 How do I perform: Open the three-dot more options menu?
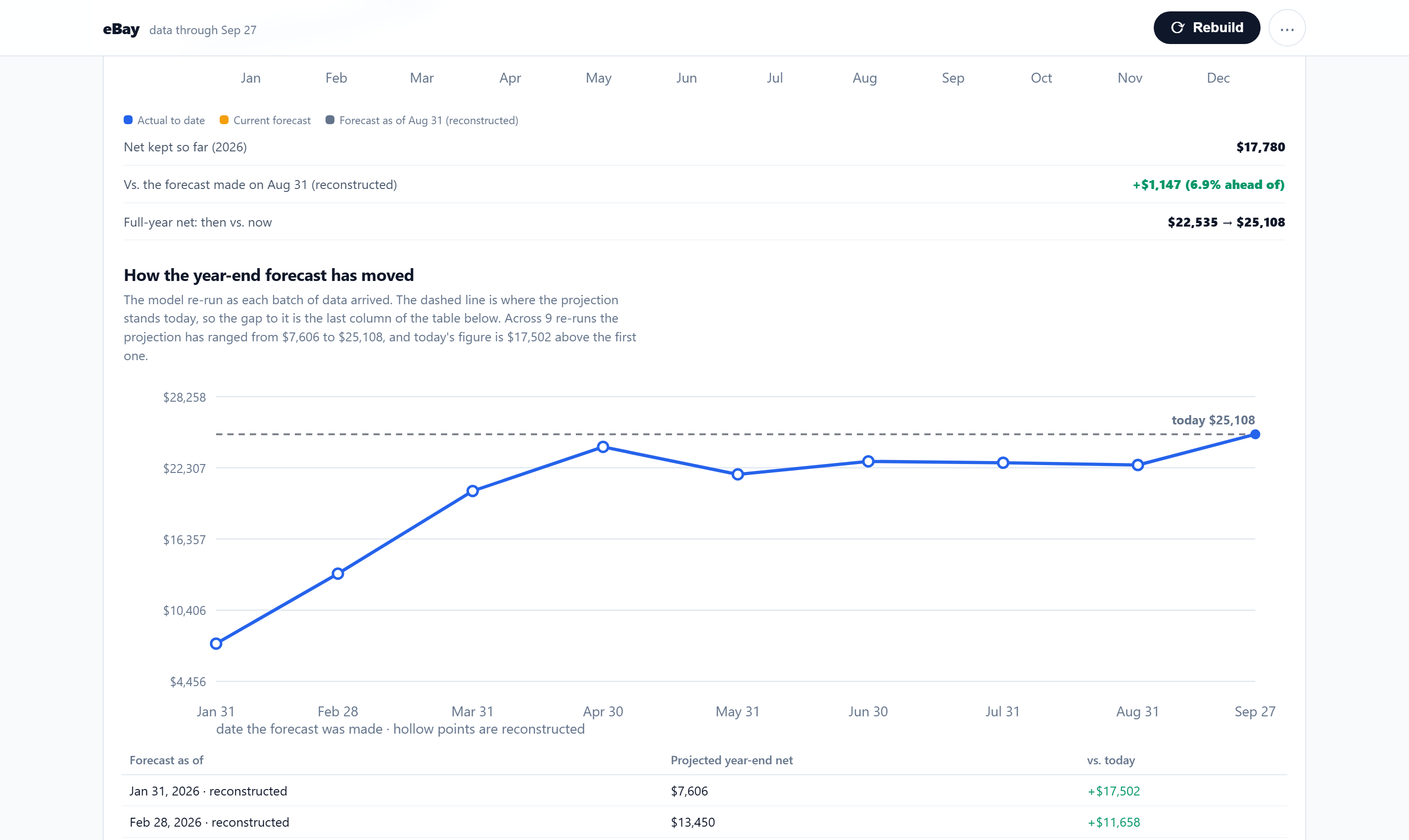[1287, 28]
